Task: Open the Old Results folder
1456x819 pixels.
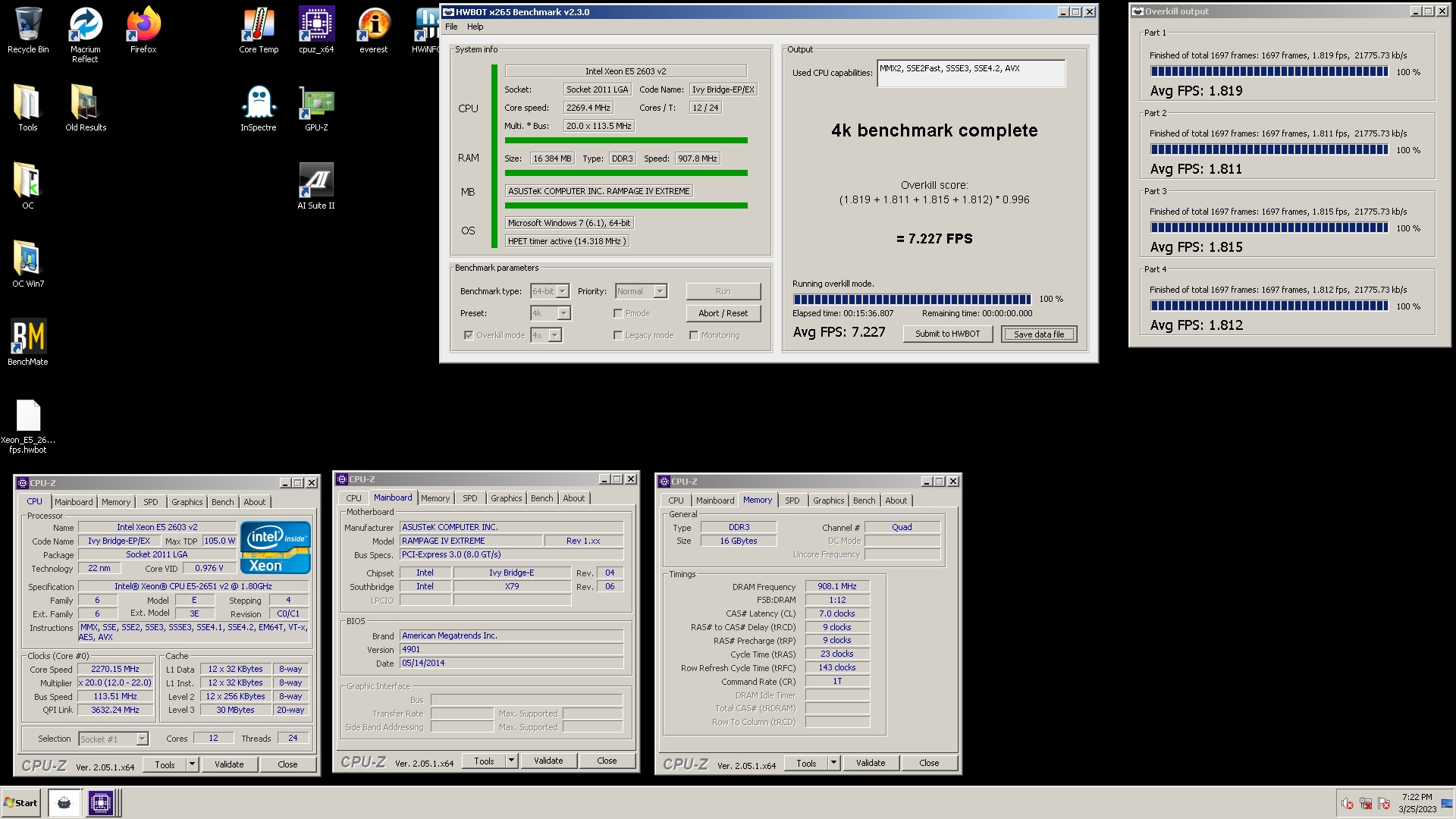Action: pos(86,108)
